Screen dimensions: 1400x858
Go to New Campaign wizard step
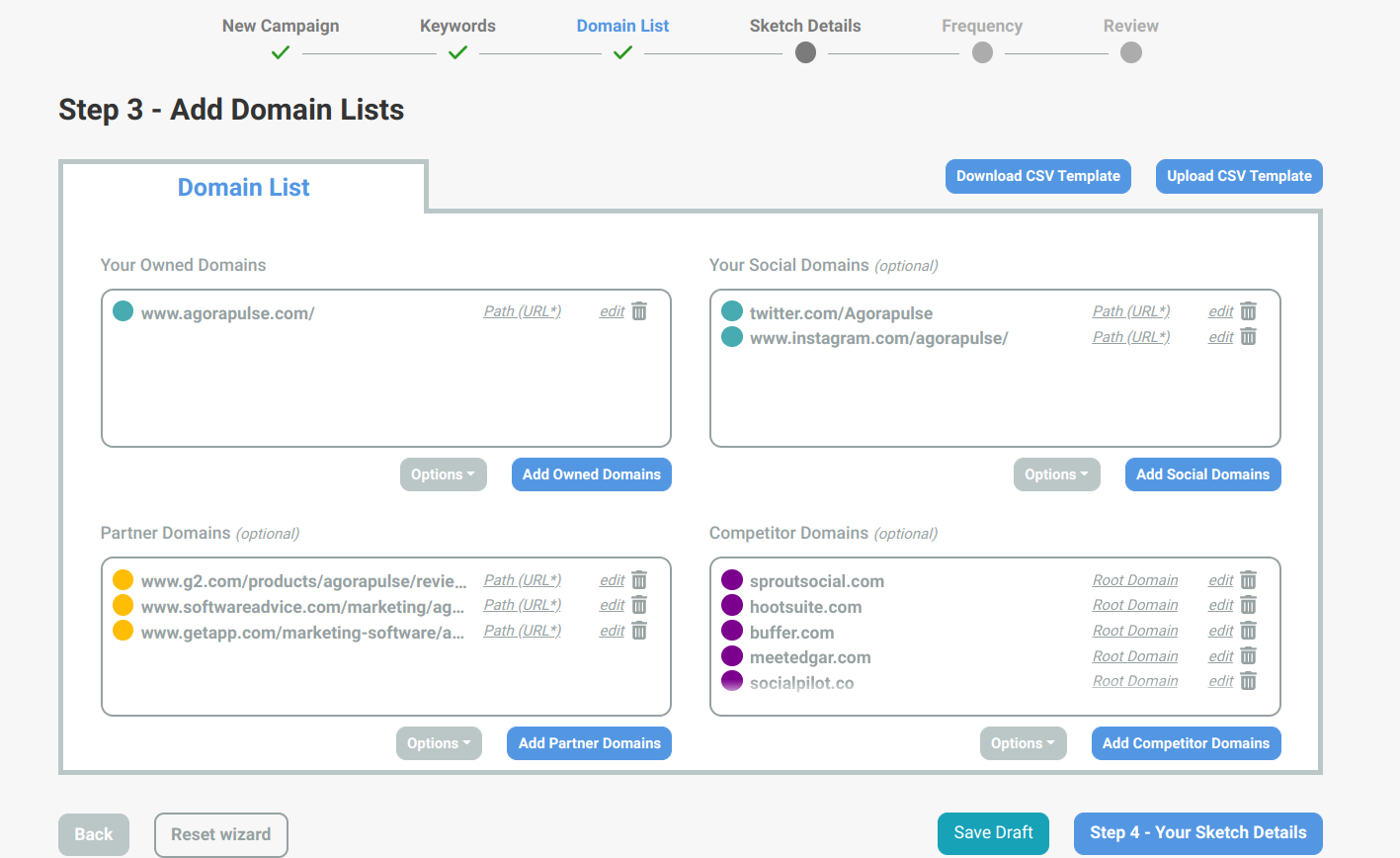281,26
